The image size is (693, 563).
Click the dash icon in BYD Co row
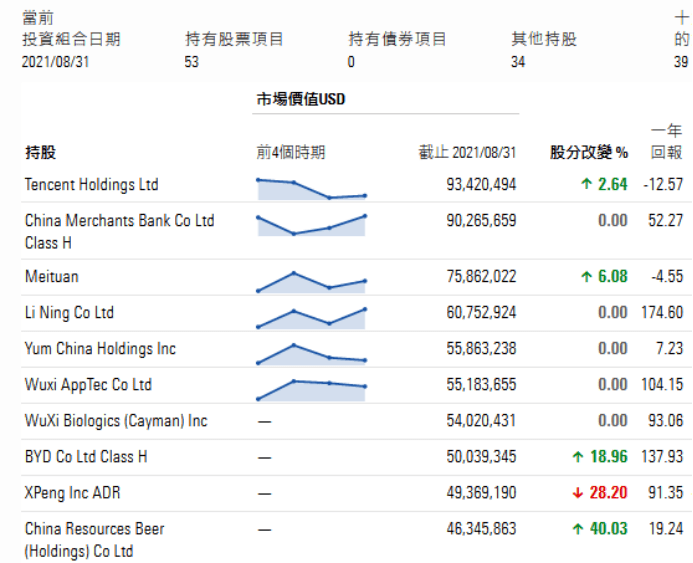[264, 458]
